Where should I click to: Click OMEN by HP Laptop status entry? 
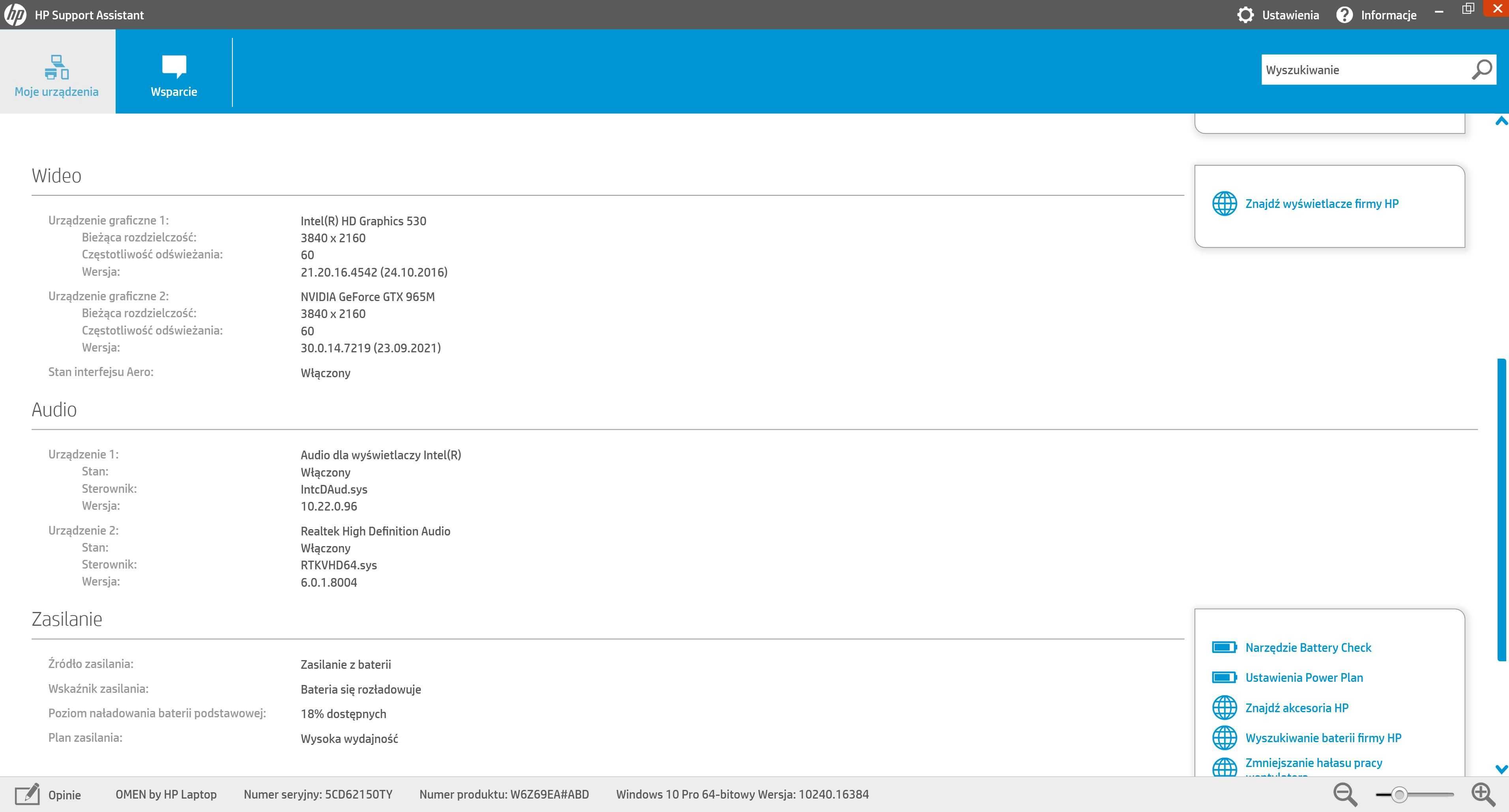[x=166, y=794]
